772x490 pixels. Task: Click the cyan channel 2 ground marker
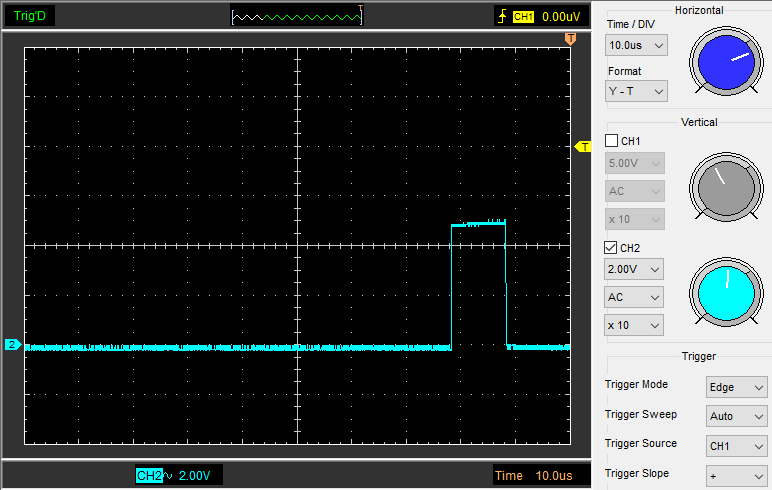(12, 345)
